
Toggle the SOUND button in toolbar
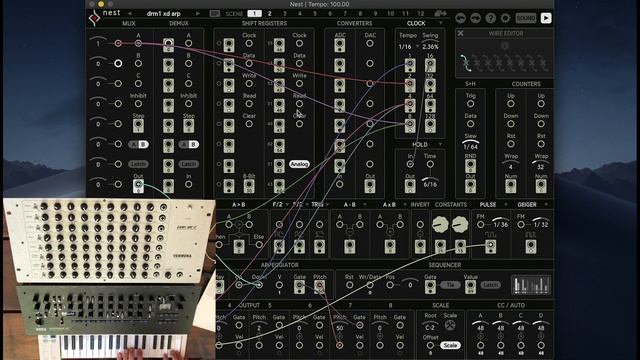click(525, 18)
